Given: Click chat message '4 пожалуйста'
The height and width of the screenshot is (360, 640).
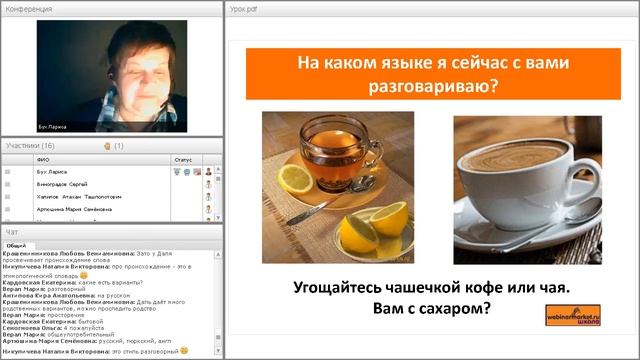Looking at the screenshot, I should pos(84,328).
